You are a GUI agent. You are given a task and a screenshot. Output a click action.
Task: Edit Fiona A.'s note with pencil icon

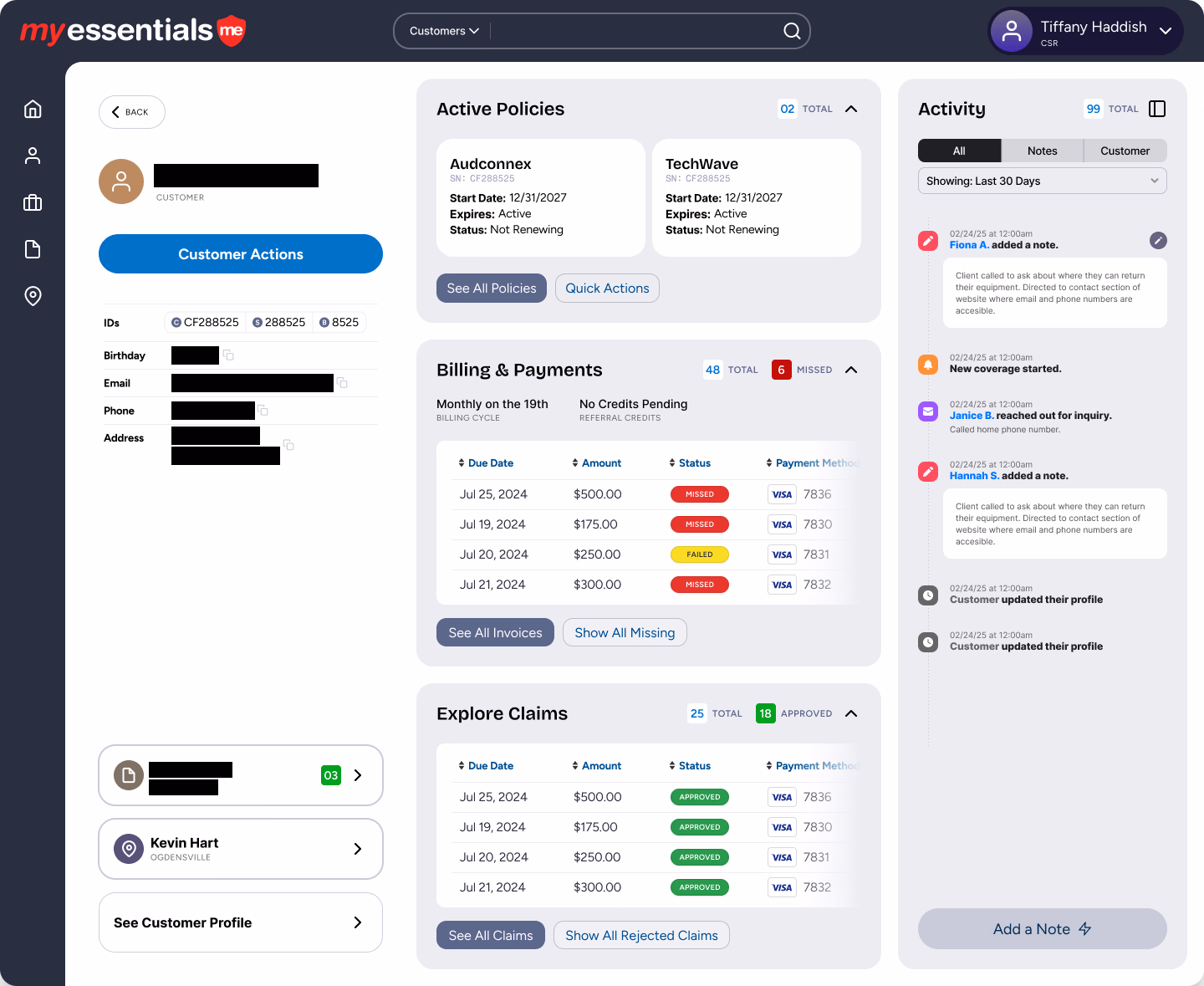click(x=1158, y=241)
